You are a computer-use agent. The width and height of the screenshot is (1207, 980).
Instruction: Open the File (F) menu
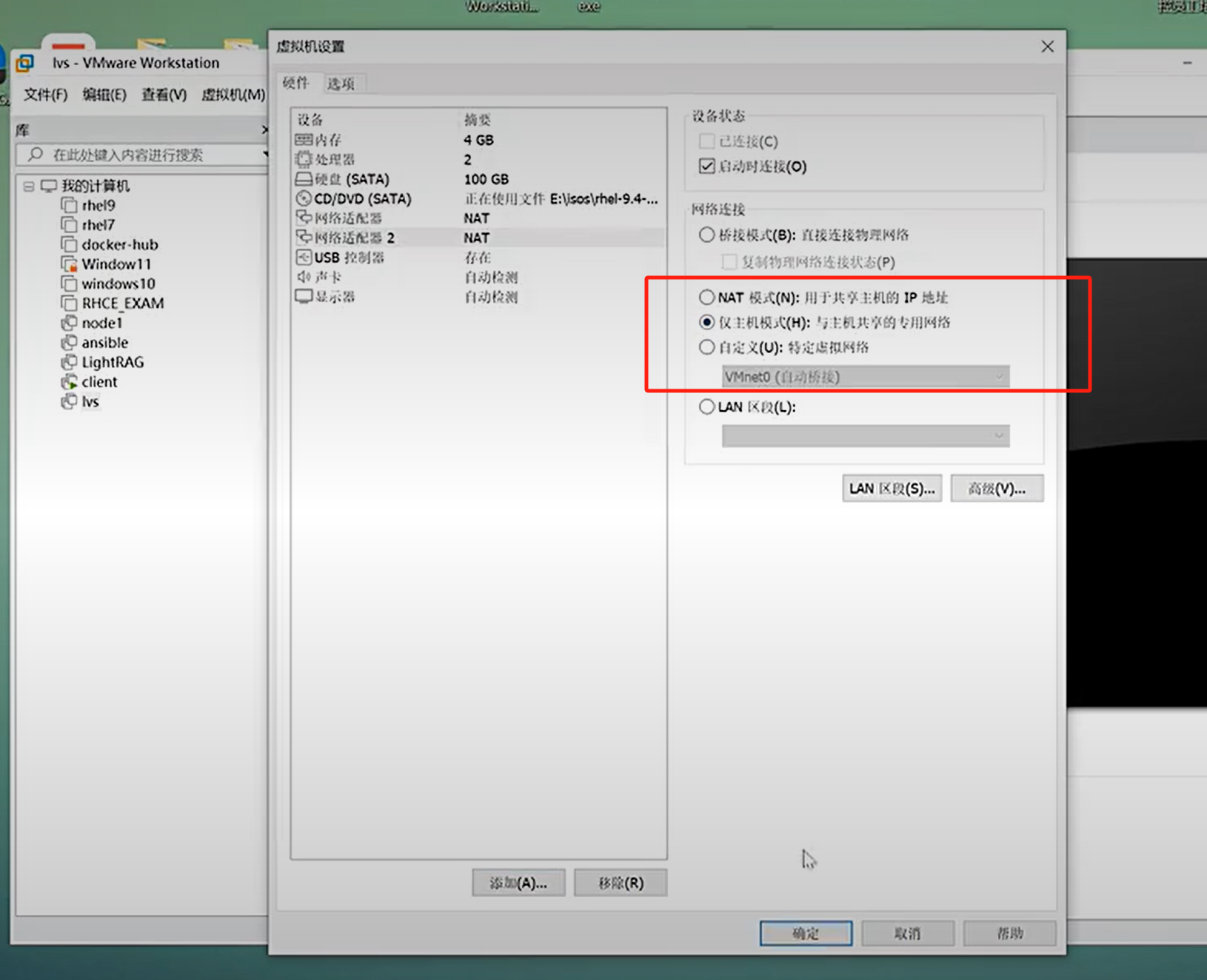(45, 95)
